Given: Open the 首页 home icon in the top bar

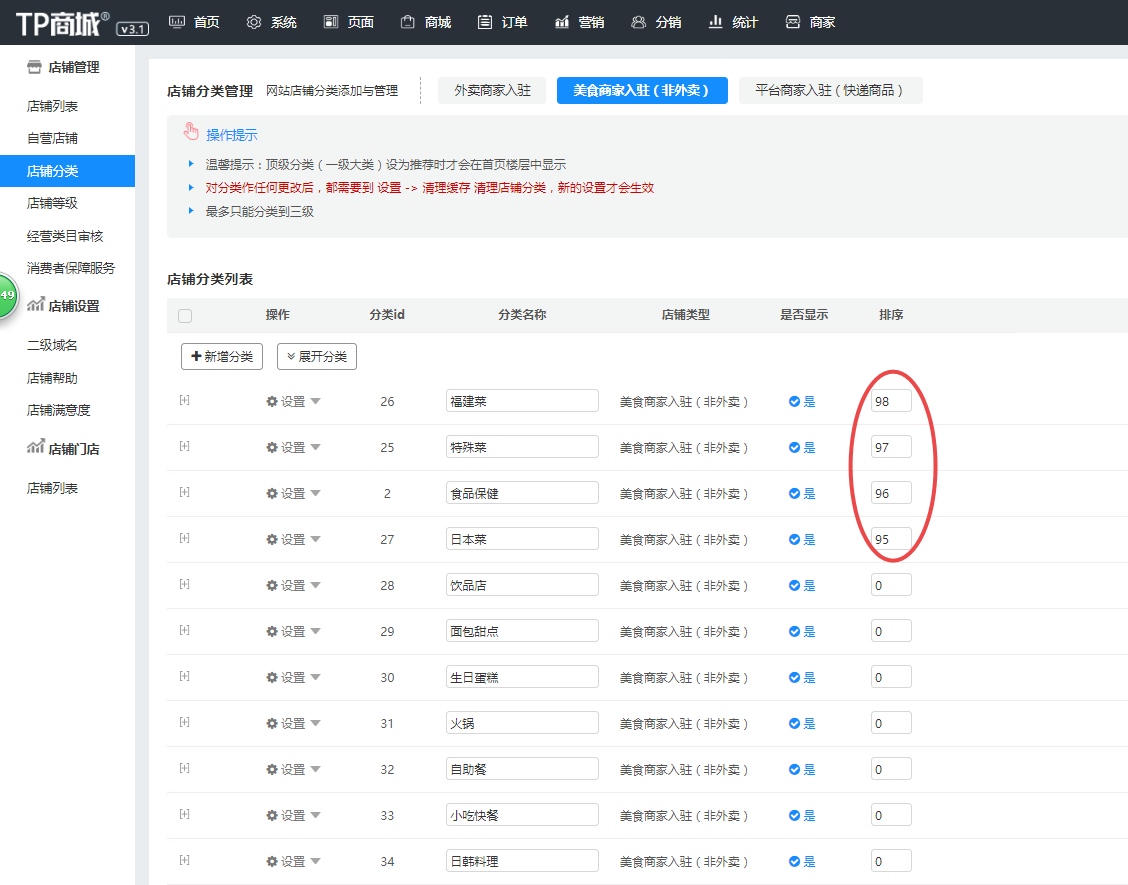Looking at the screenshot, I should click(x=177, y=21).
